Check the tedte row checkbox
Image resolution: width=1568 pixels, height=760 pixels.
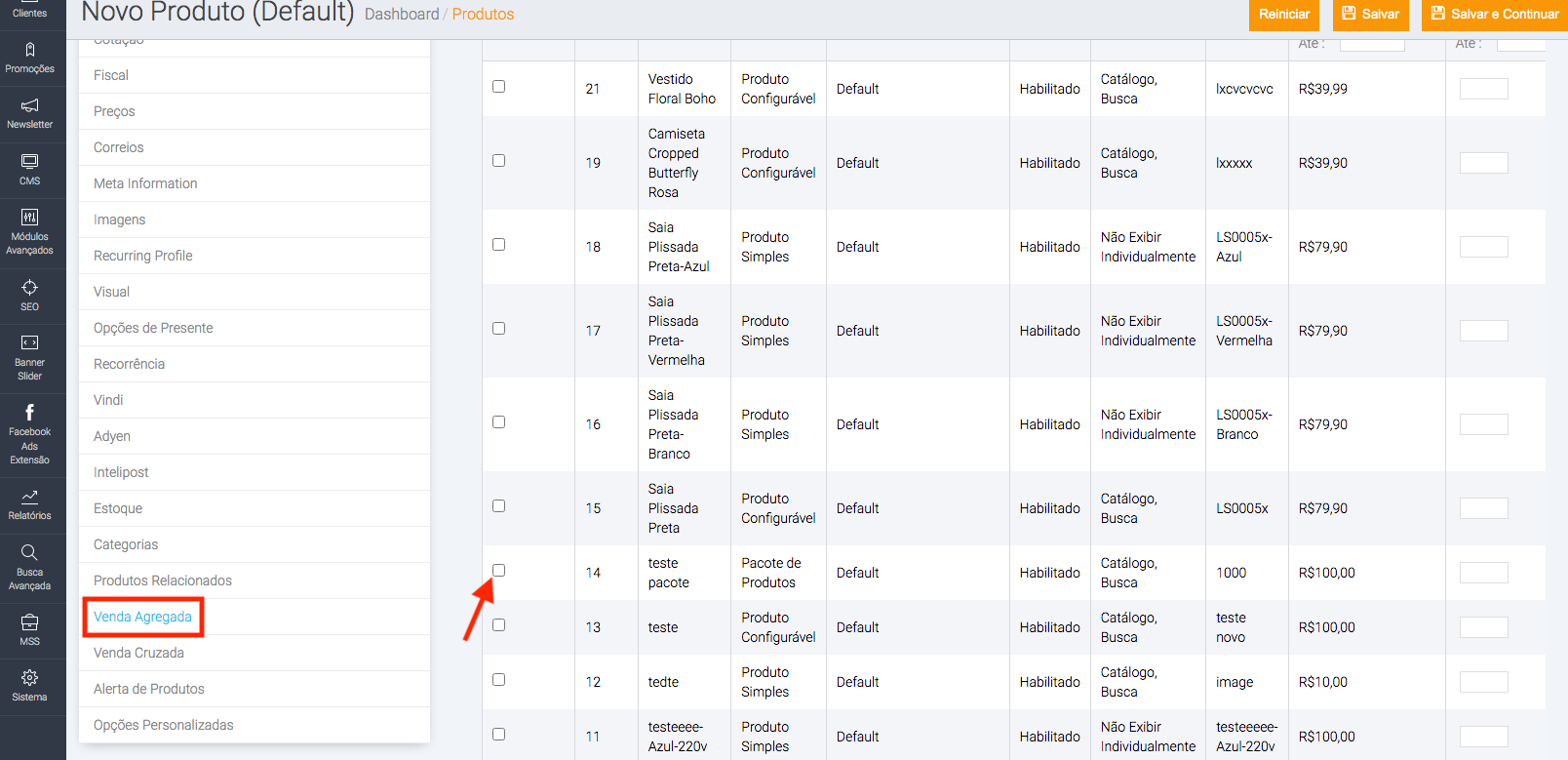498,680
